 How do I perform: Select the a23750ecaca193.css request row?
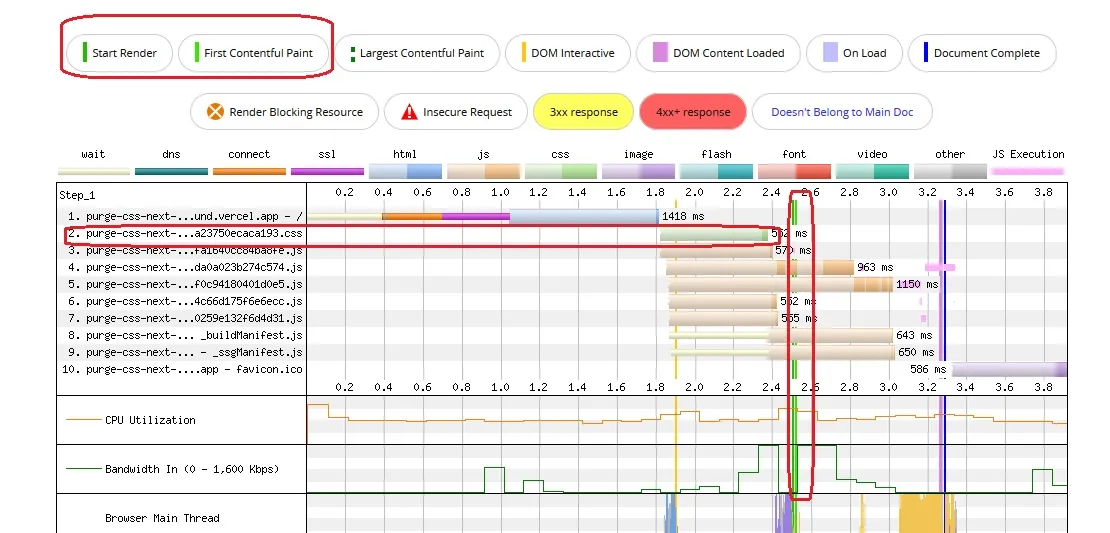click(x=184, y=233)
